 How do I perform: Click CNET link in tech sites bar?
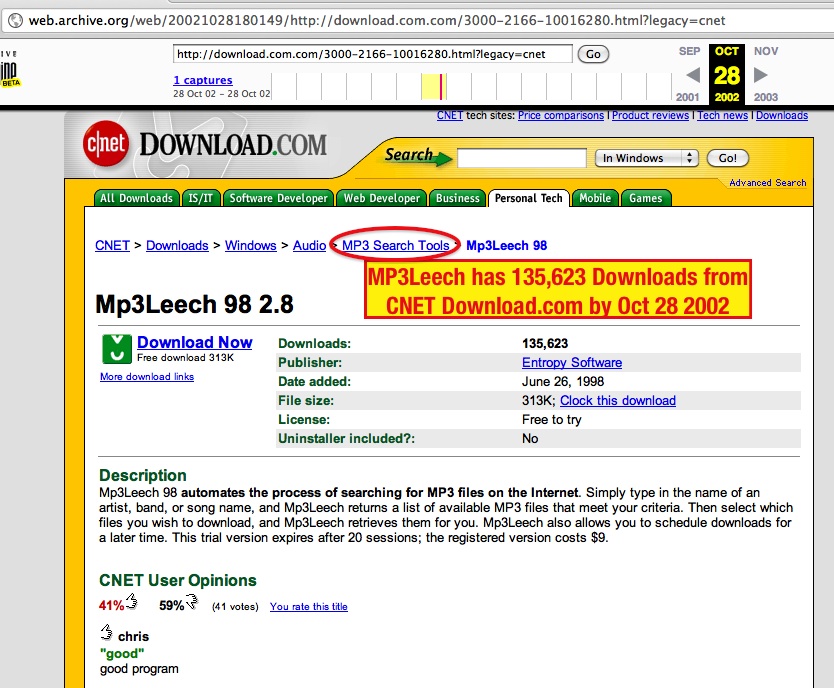pos(450,115)
